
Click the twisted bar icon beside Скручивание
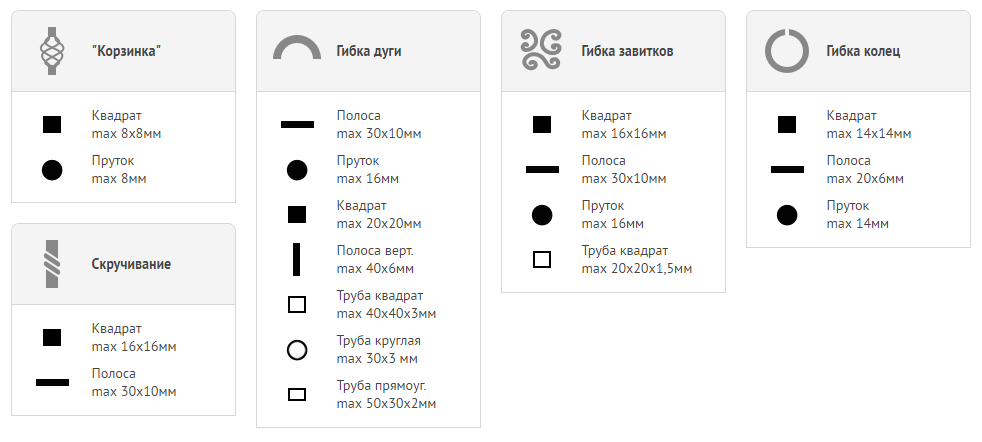(x=52, y=264)
